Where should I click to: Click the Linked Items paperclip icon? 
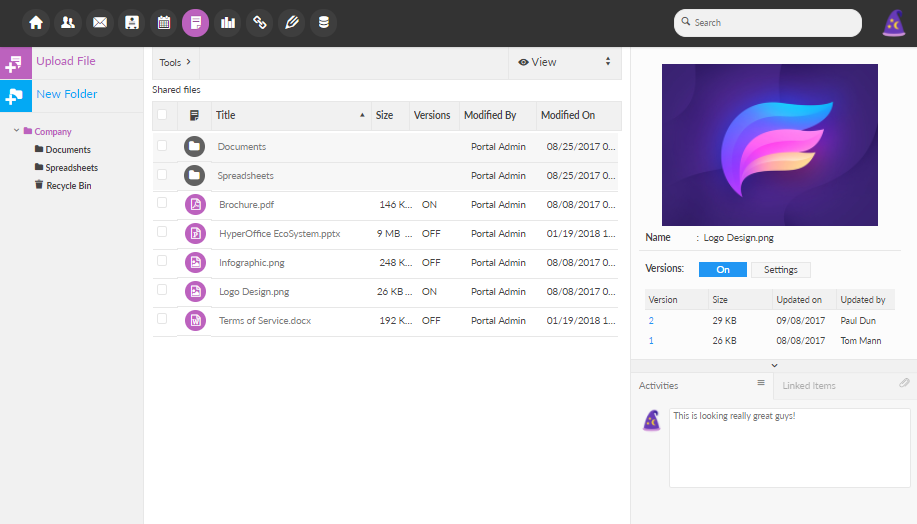coord(904,383)
